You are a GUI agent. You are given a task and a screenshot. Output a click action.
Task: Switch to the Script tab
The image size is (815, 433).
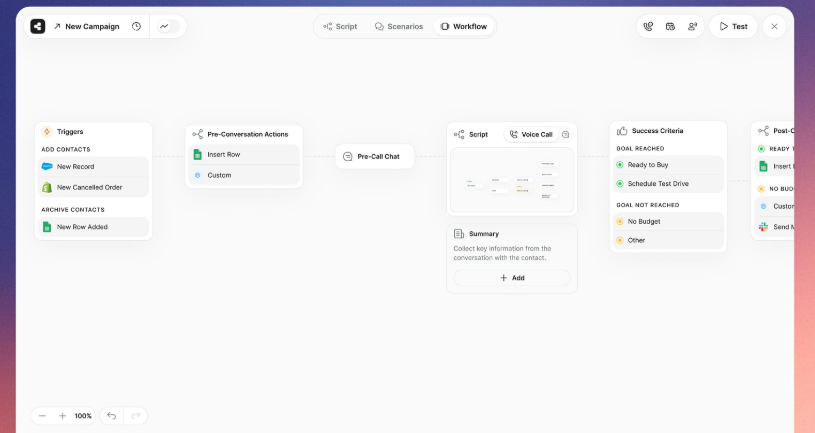pos(340,27)
